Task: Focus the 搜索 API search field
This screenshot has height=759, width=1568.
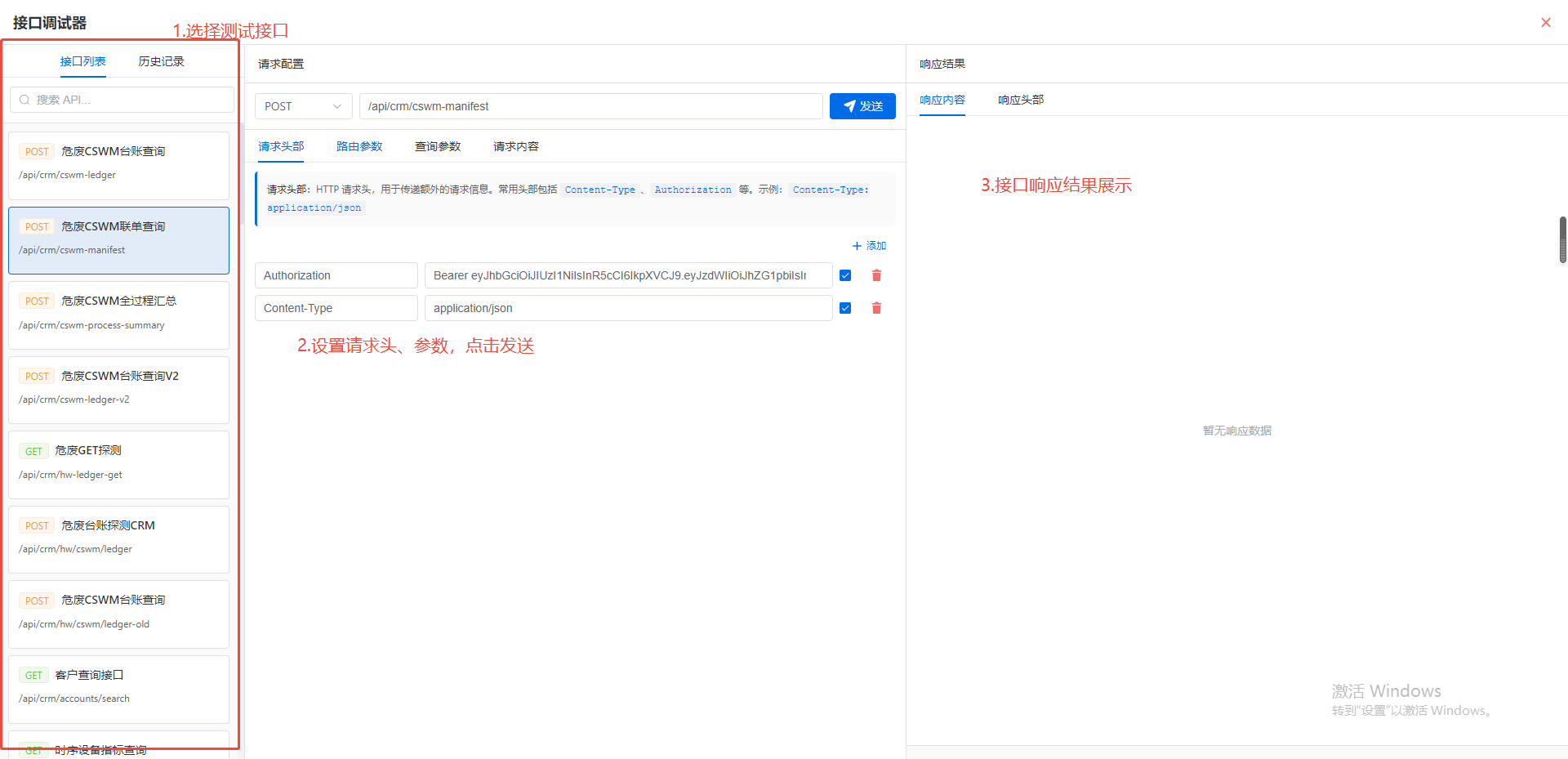Action: coord(122,100)
